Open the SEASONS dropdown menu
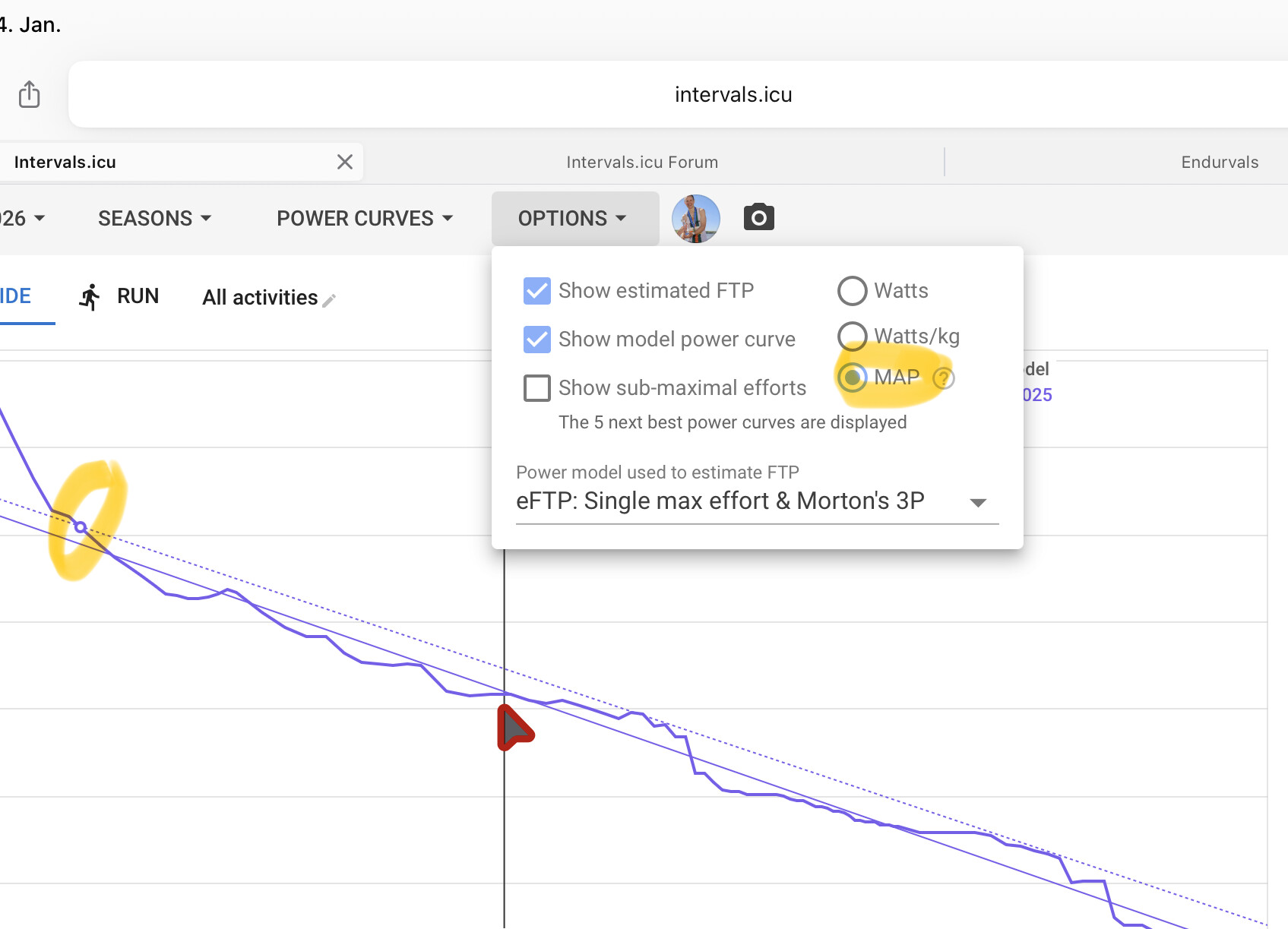Screen dimensions: 1288x929 [154, 219]
